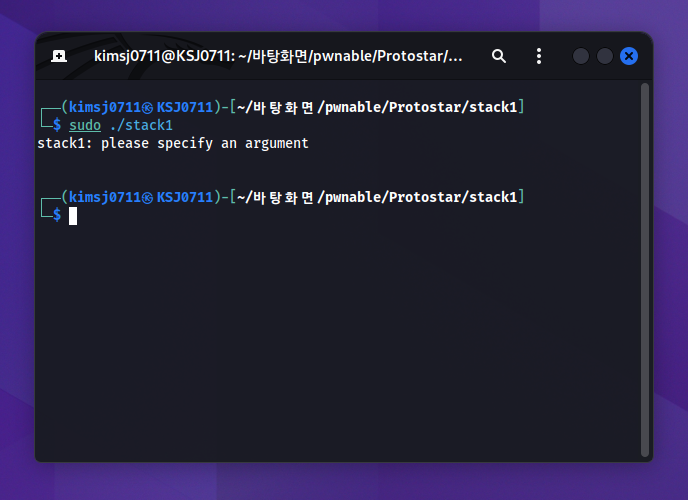Minimize terminal with first gray circle button
Viewport: 688px width, 500px height.
point(580,56)
